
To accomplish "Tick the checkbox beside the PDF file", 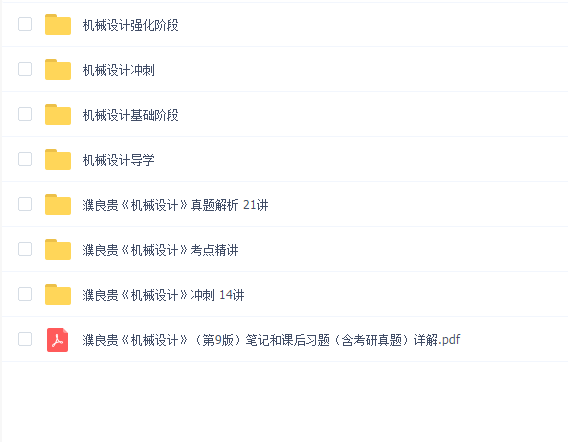I will point(25,339).
